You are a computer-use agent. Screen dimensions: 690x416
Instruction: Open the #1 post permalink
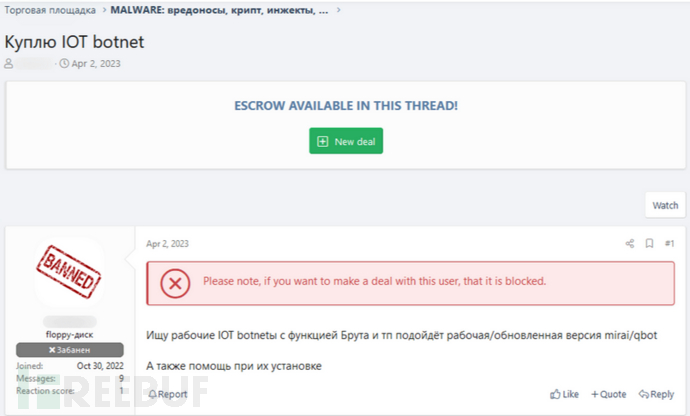coord(669,243)
